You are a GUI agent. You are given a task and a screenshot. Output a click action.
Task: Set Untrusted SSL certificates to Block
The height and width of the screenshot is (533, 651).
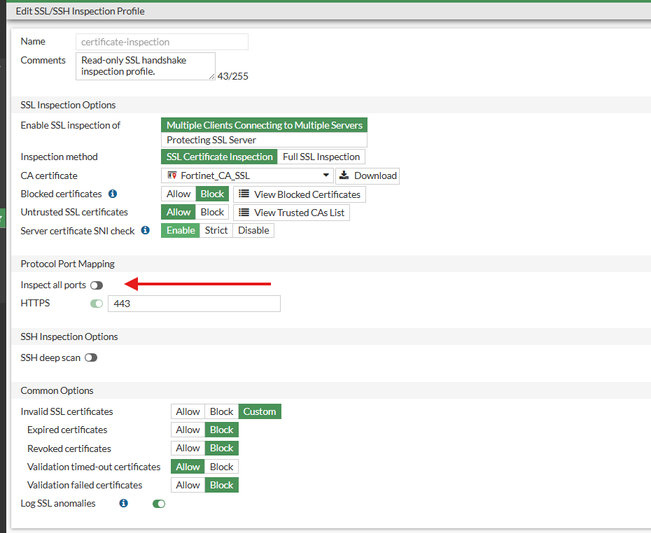point(212,212)
